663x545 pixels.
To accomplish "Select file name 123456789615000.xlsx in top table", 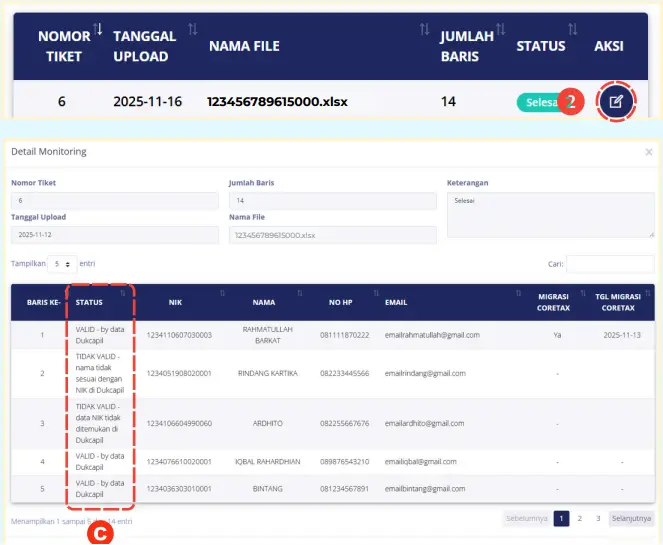I will click(x=277, y=101).
